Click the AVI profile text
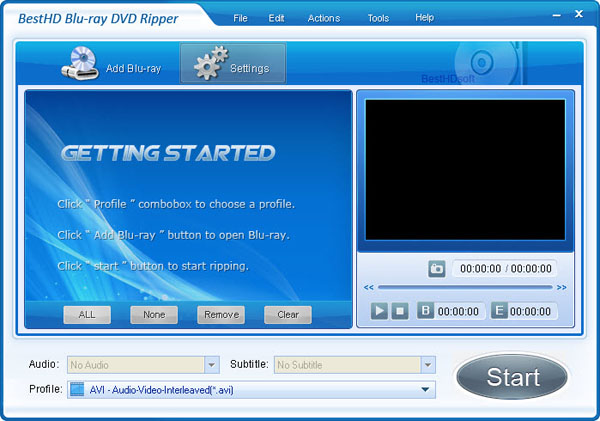600x421 pixels. [x=161, y=390]
